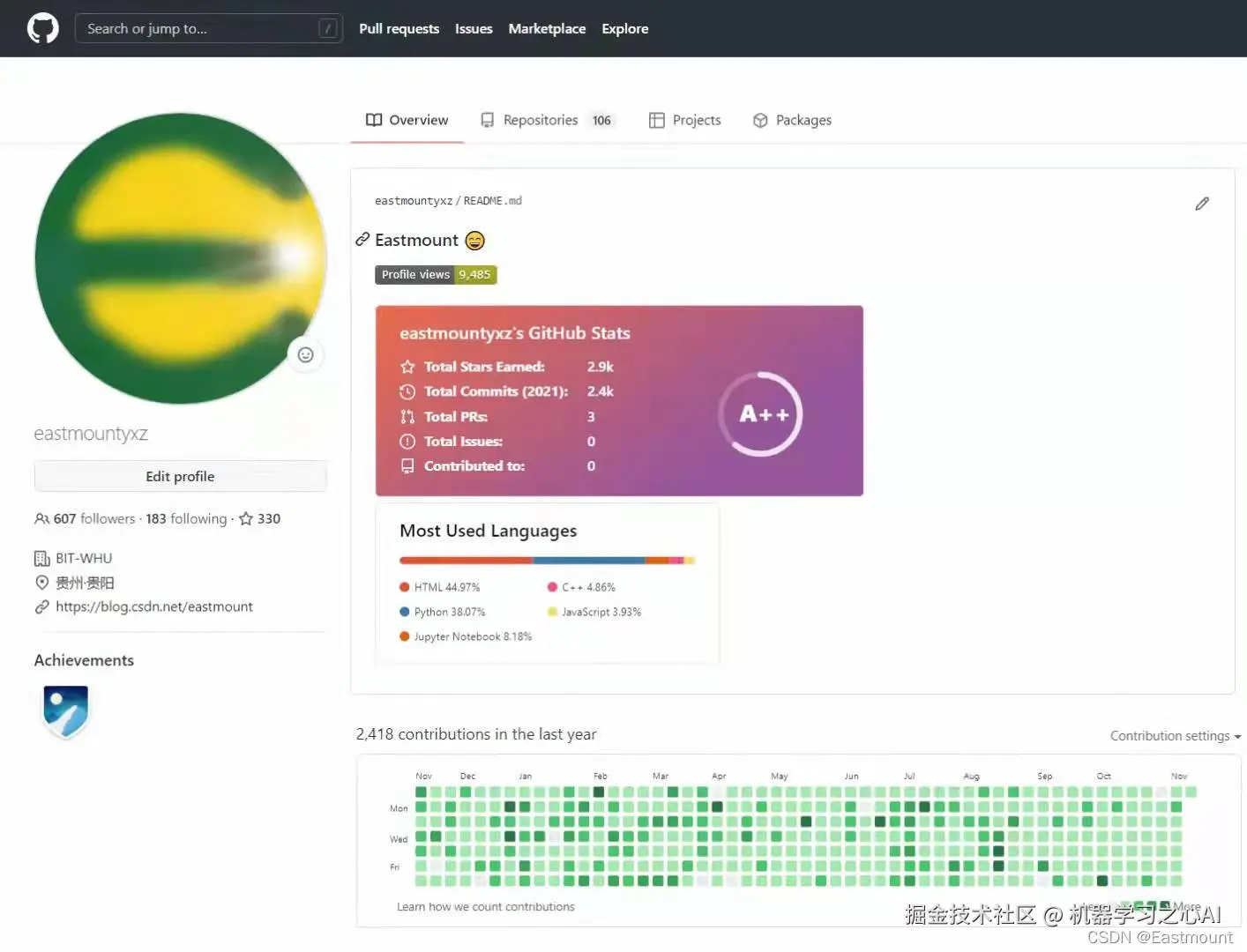Open Pull requests in the top navigation

[x=399, y=28]
